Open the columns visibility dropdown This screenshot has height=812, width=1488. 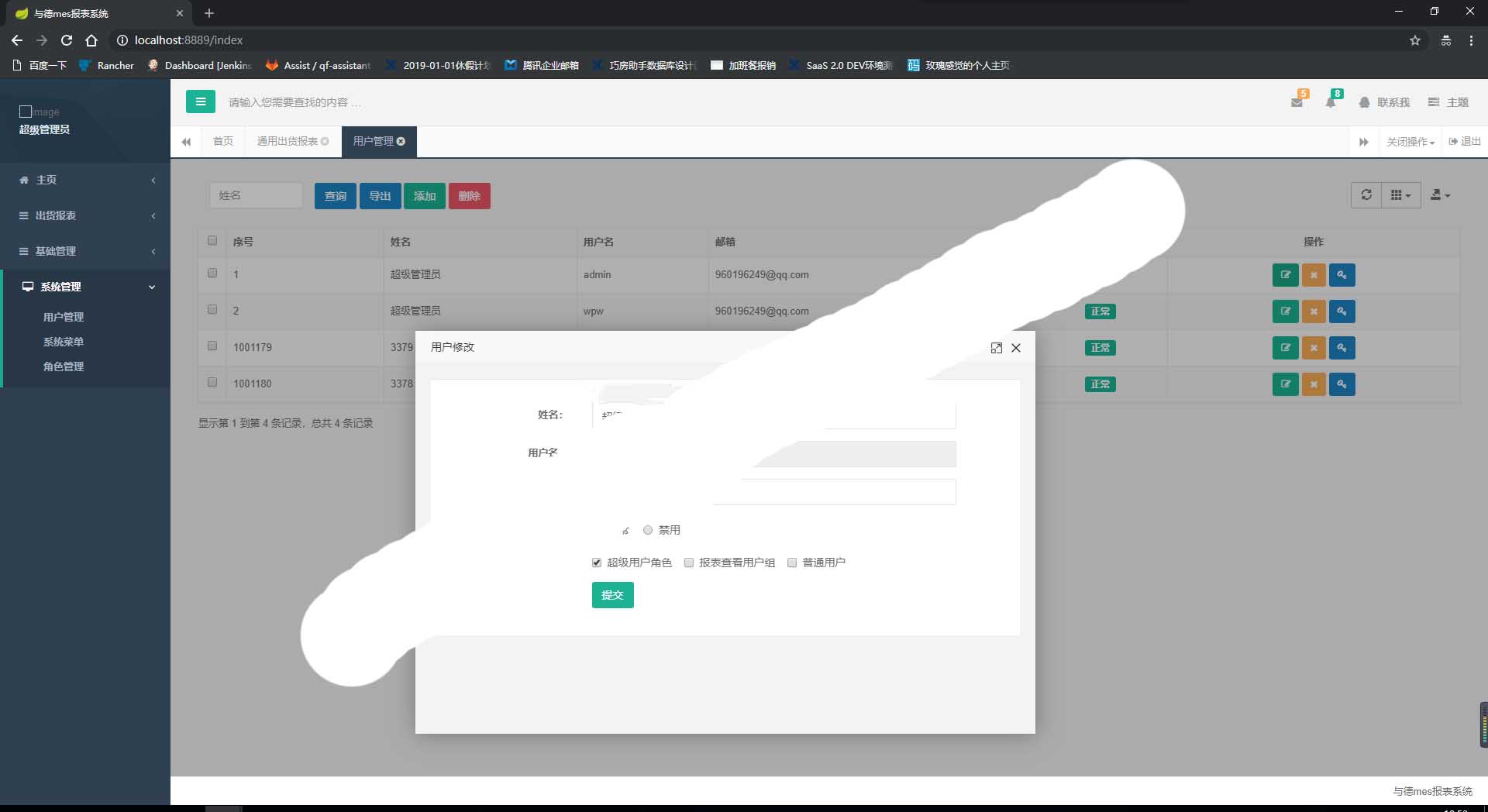point(1400,195)
